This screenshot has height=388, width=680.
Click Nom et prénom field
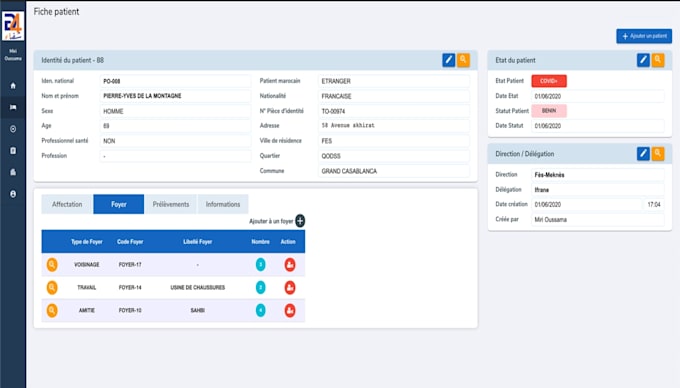click(x=175, y=96)
